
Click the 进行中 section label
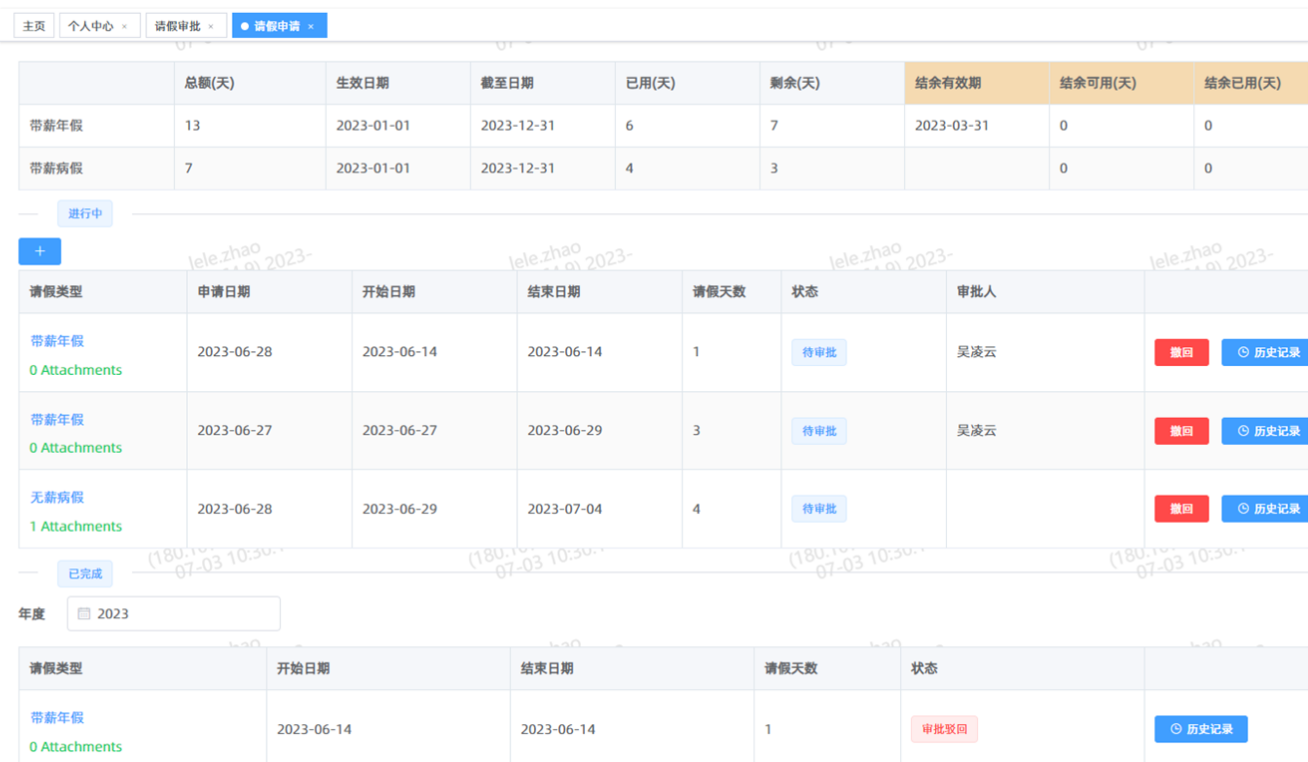tap(85, 214)
